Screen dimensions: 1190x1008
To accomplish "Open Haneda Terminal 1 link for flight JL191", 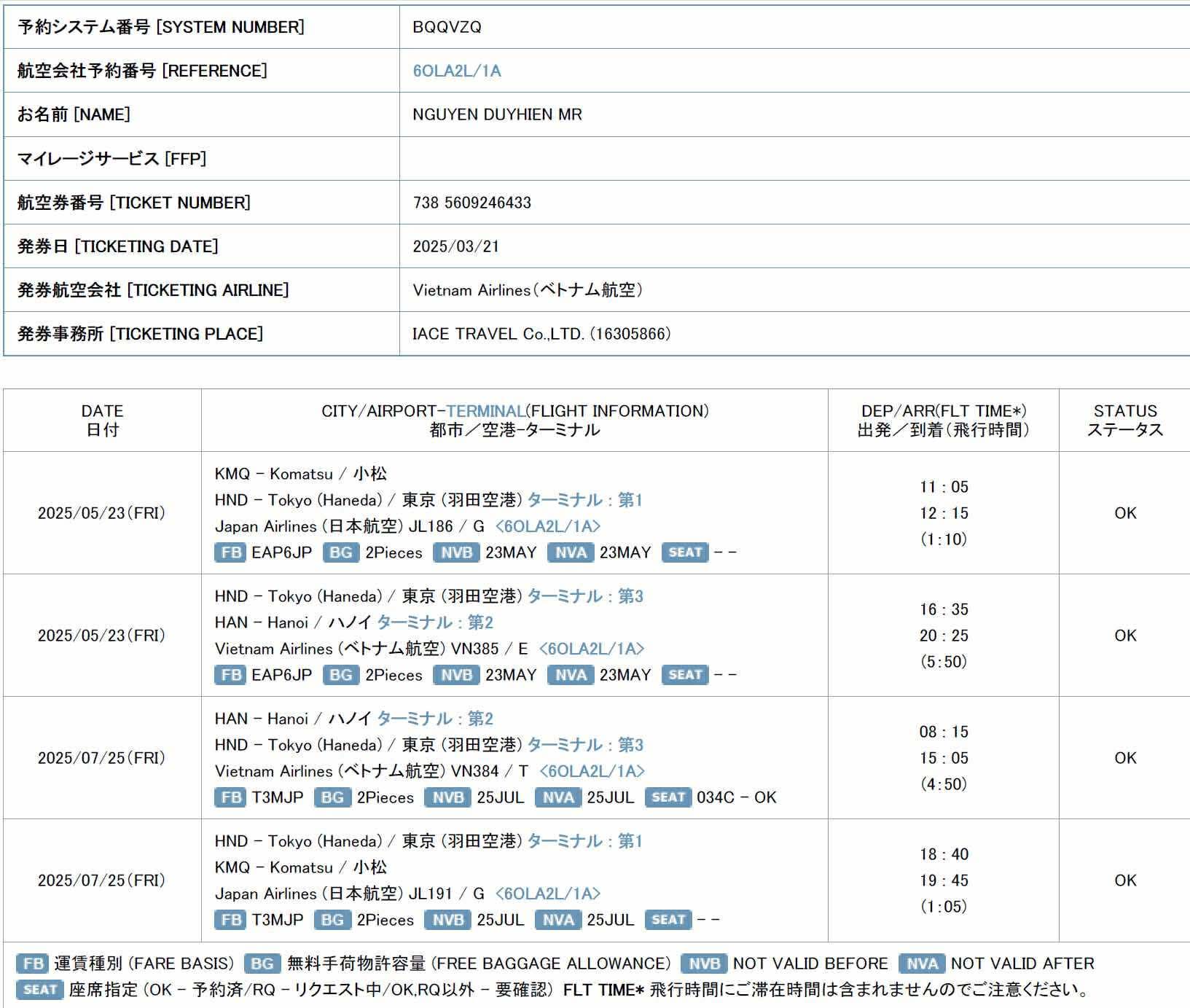I will coord(584,841).
